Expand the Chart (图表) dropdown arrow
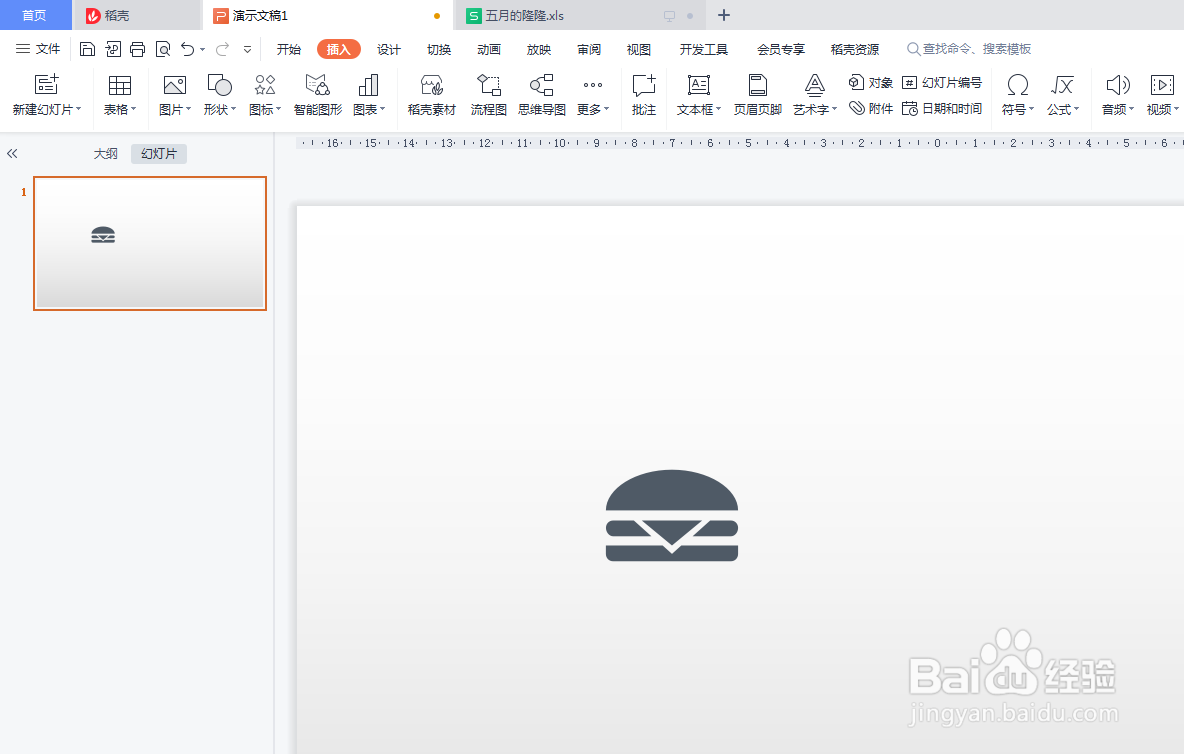Image resolution: width=1184 pixels, height=754 pixels. point(383,109)
